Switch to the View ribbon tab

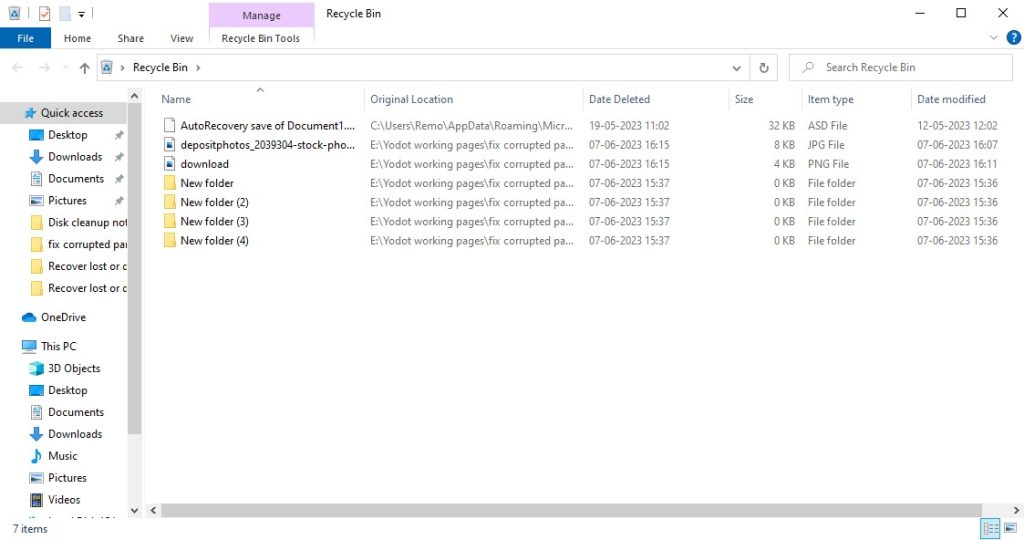click(x=182, y=39)
